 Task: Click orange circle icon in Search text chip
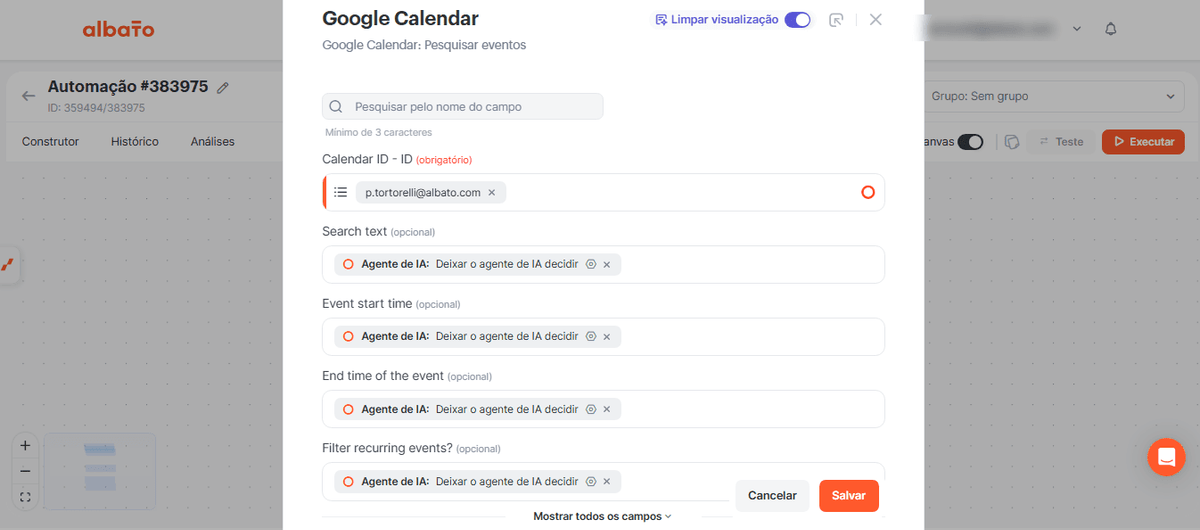348,264
